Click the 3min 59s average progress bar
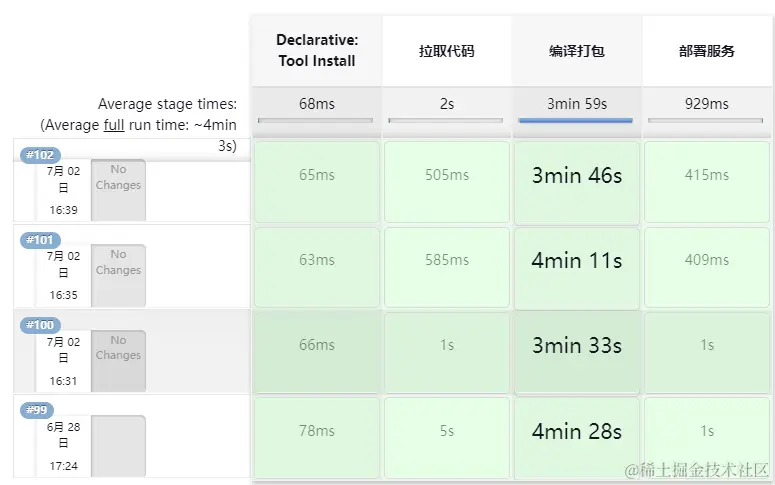775x485 pixels. 576,120
